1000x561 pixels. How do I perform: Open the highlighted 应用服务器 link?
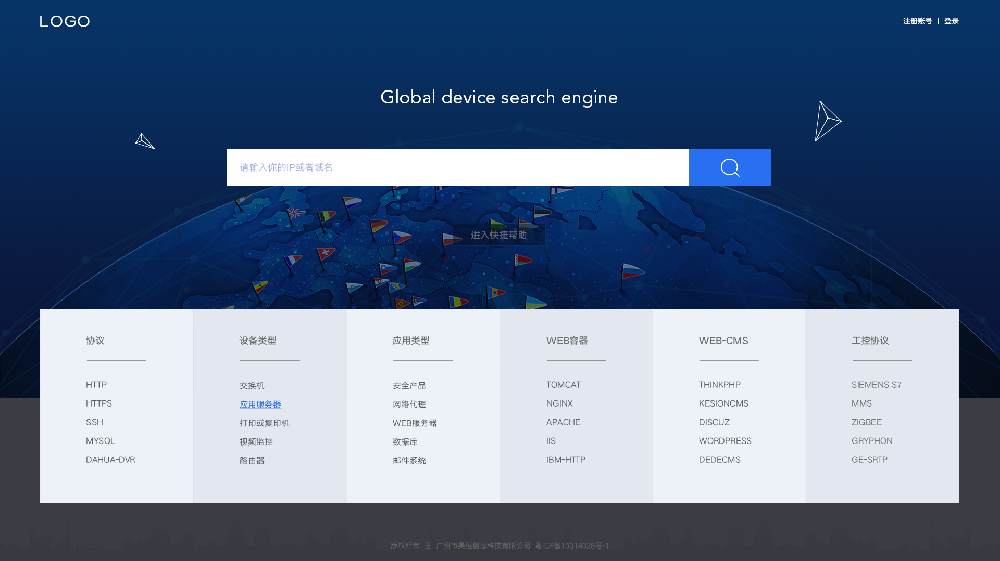[260, 404]
